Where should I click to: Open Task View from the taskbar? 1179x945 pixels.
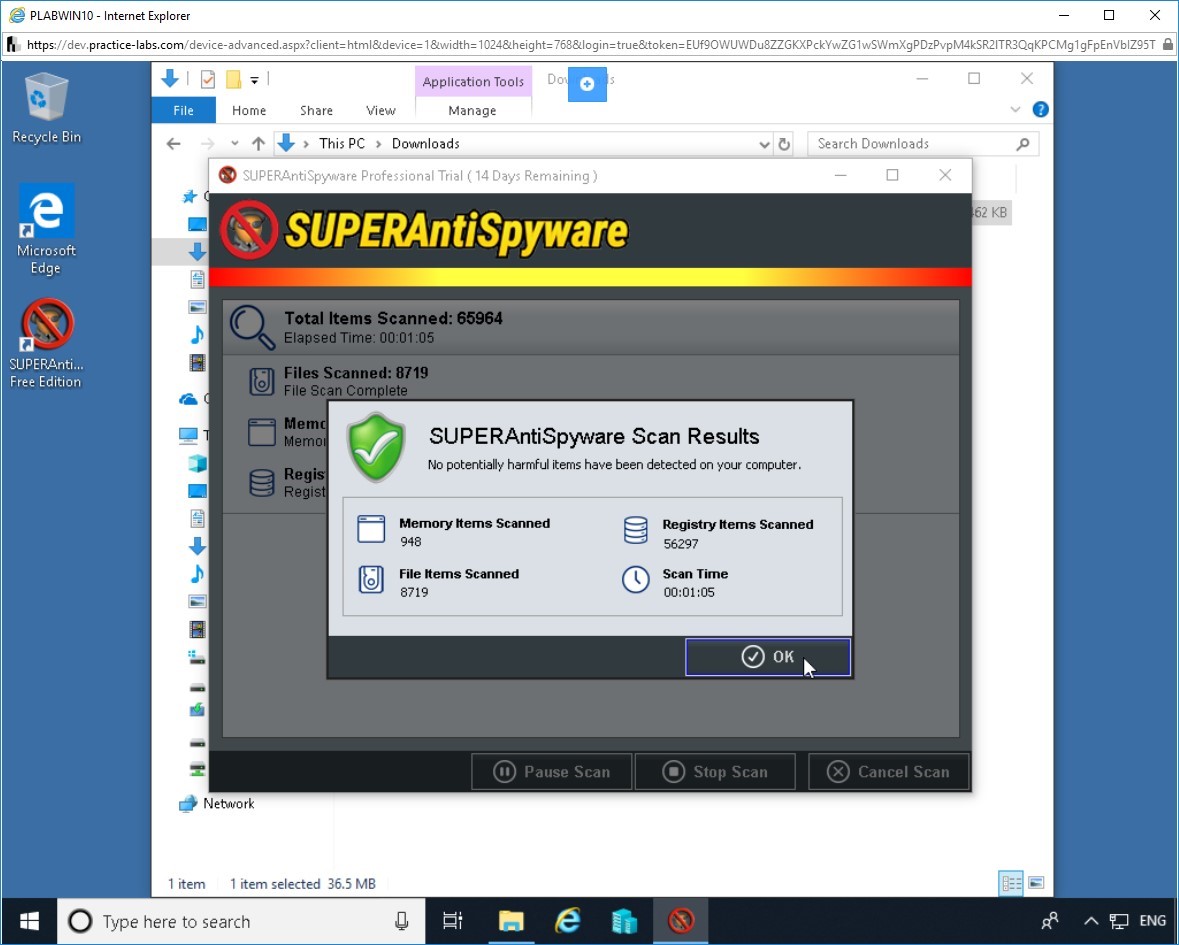453,921
